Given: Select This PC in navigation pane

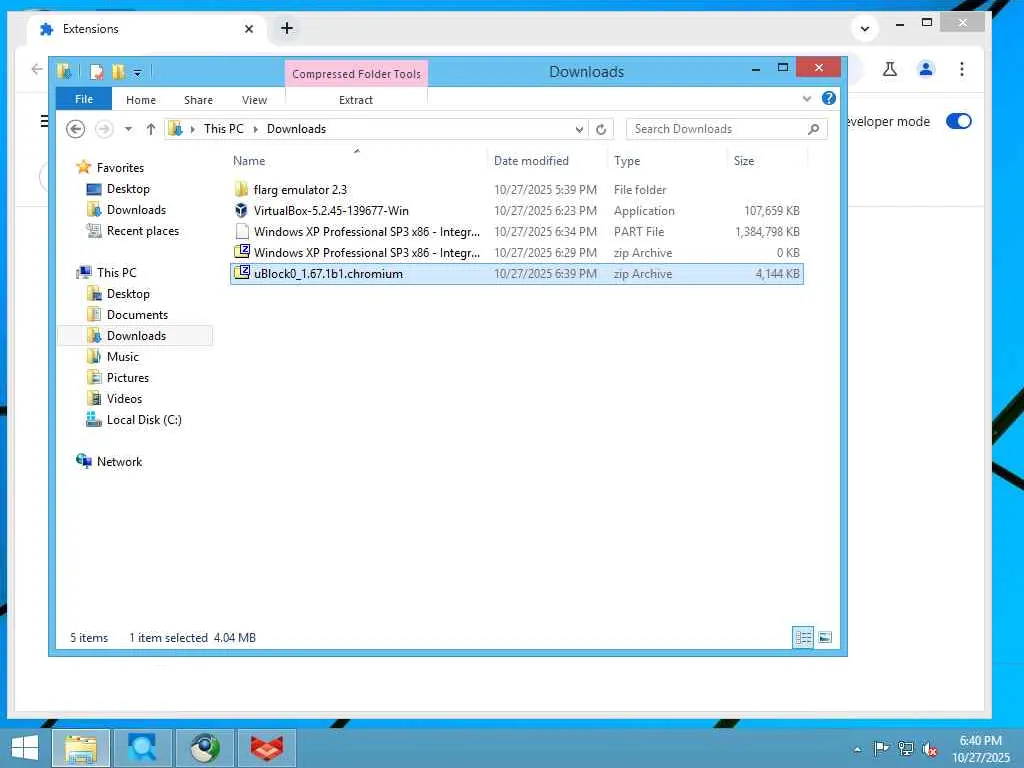Looking at the screenshot, I should [116, 272].
